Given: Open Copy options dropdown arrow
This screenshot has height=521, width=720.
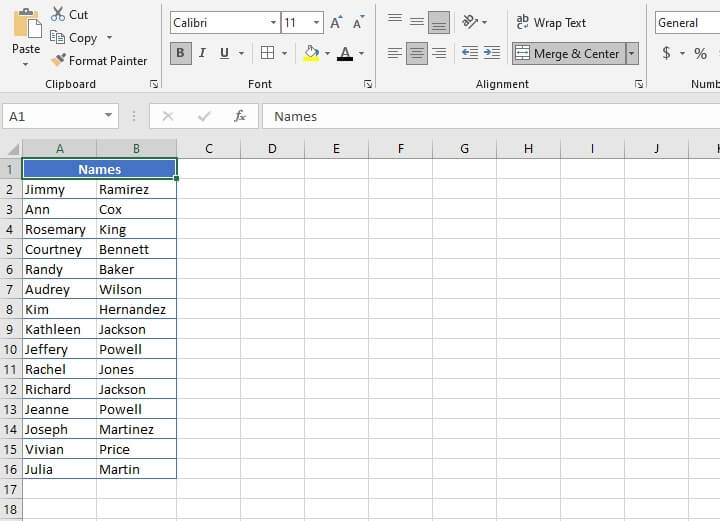Looking at the screenshot, I should pos(109,37).
